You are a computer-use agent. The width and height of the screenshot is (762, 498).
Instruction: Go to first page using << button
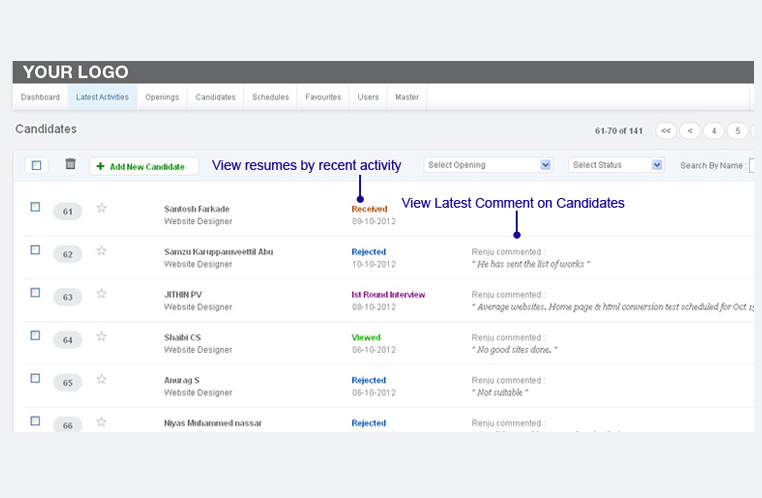tap(666, 131)
